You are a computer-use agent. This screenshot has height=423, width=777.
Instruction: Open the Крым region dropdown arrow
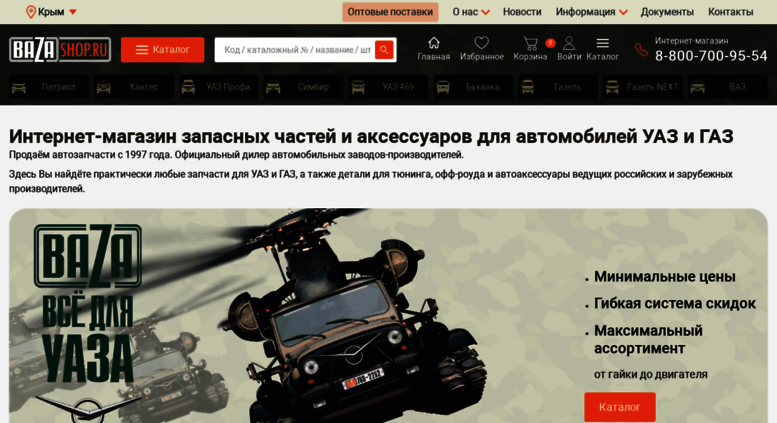pos(73,12)
